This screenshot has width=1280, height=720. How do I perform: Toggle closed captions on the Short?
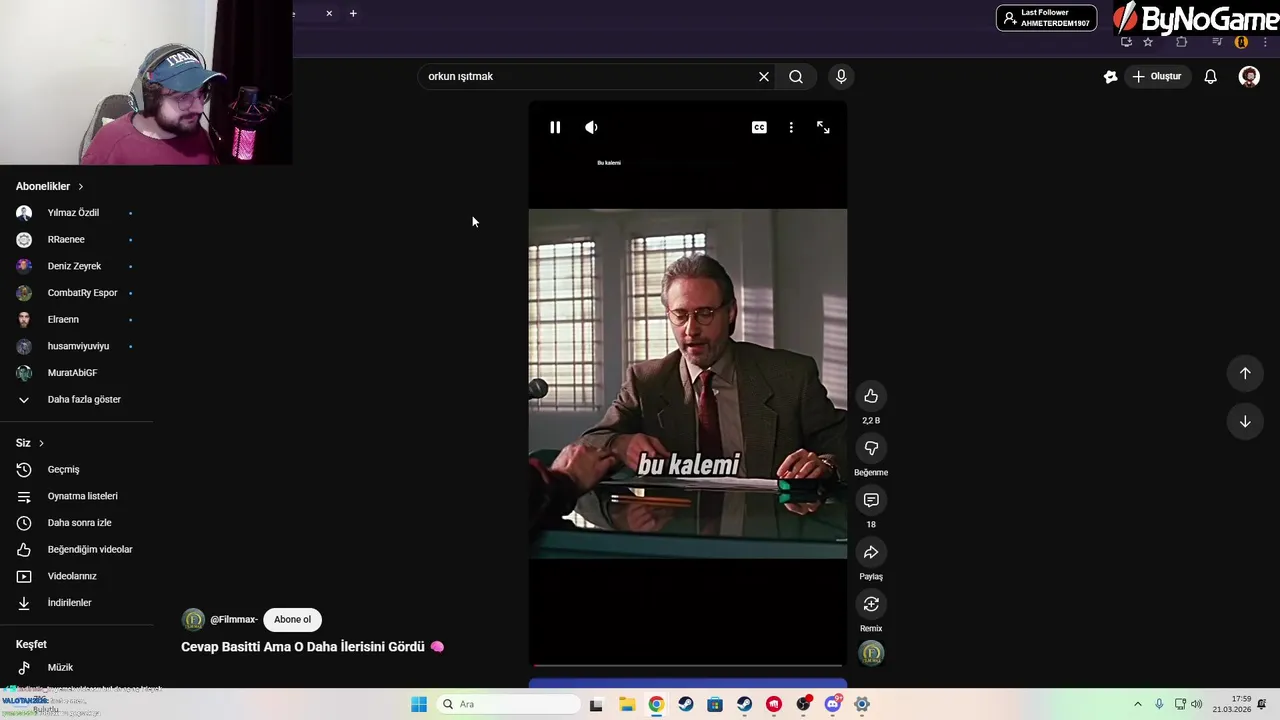pyautogui.click(x=759, y=127)
